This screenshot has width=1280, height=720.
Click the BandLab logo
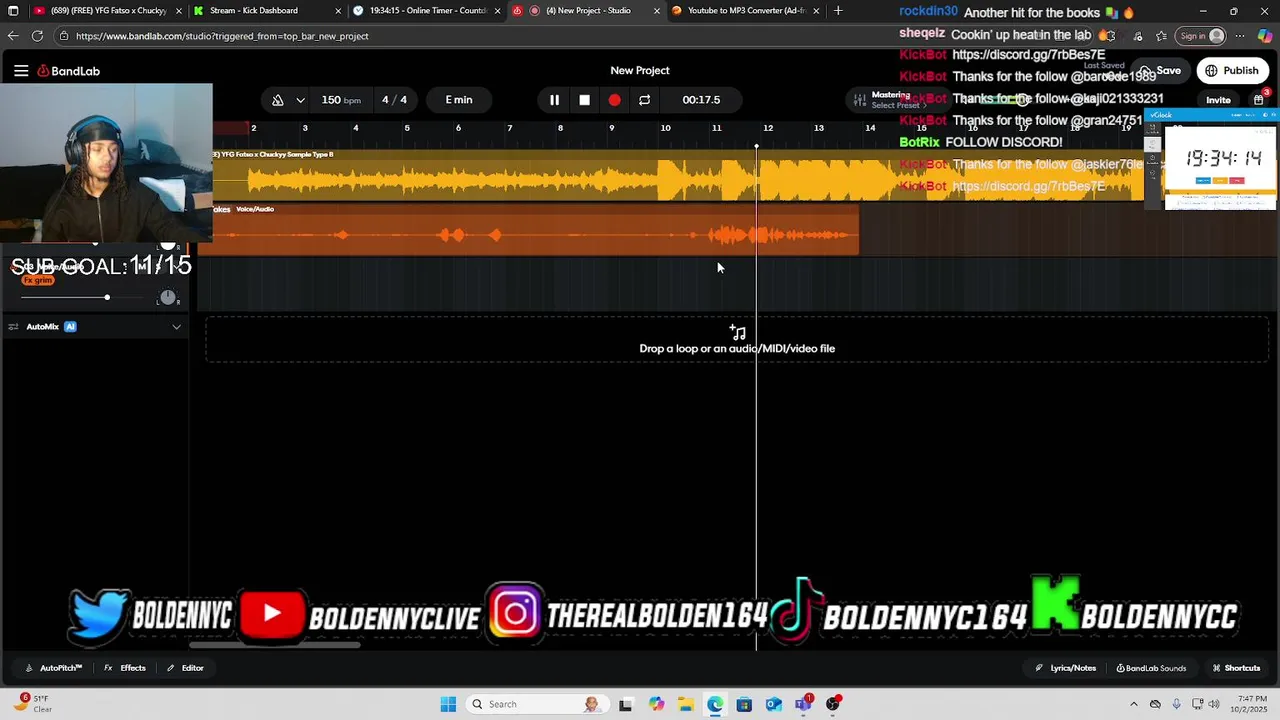pyautogui.click(x=69, y=71)
